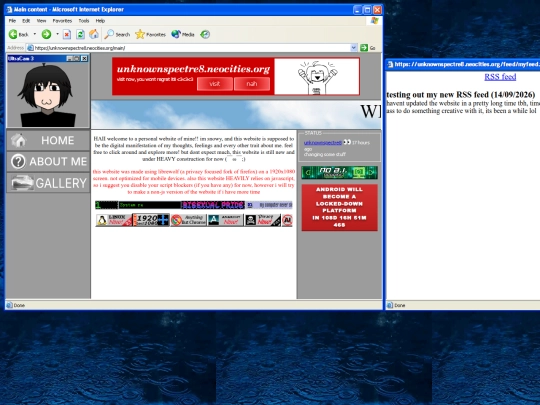Open the Forward button history dropdown arrow

pos(57,34)
